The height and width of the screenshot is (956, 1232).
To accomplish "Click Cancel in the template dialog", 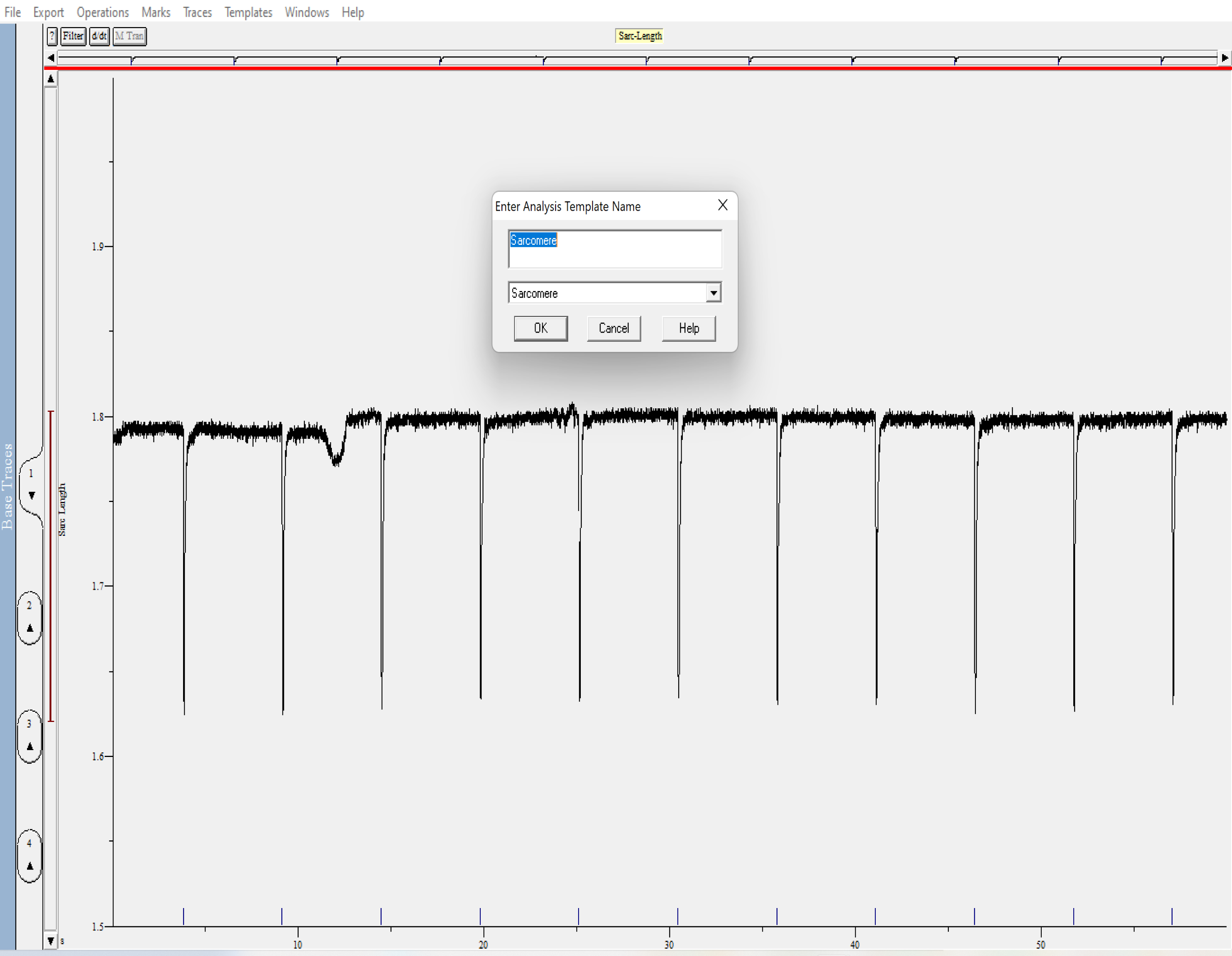I will coord(614,328).
